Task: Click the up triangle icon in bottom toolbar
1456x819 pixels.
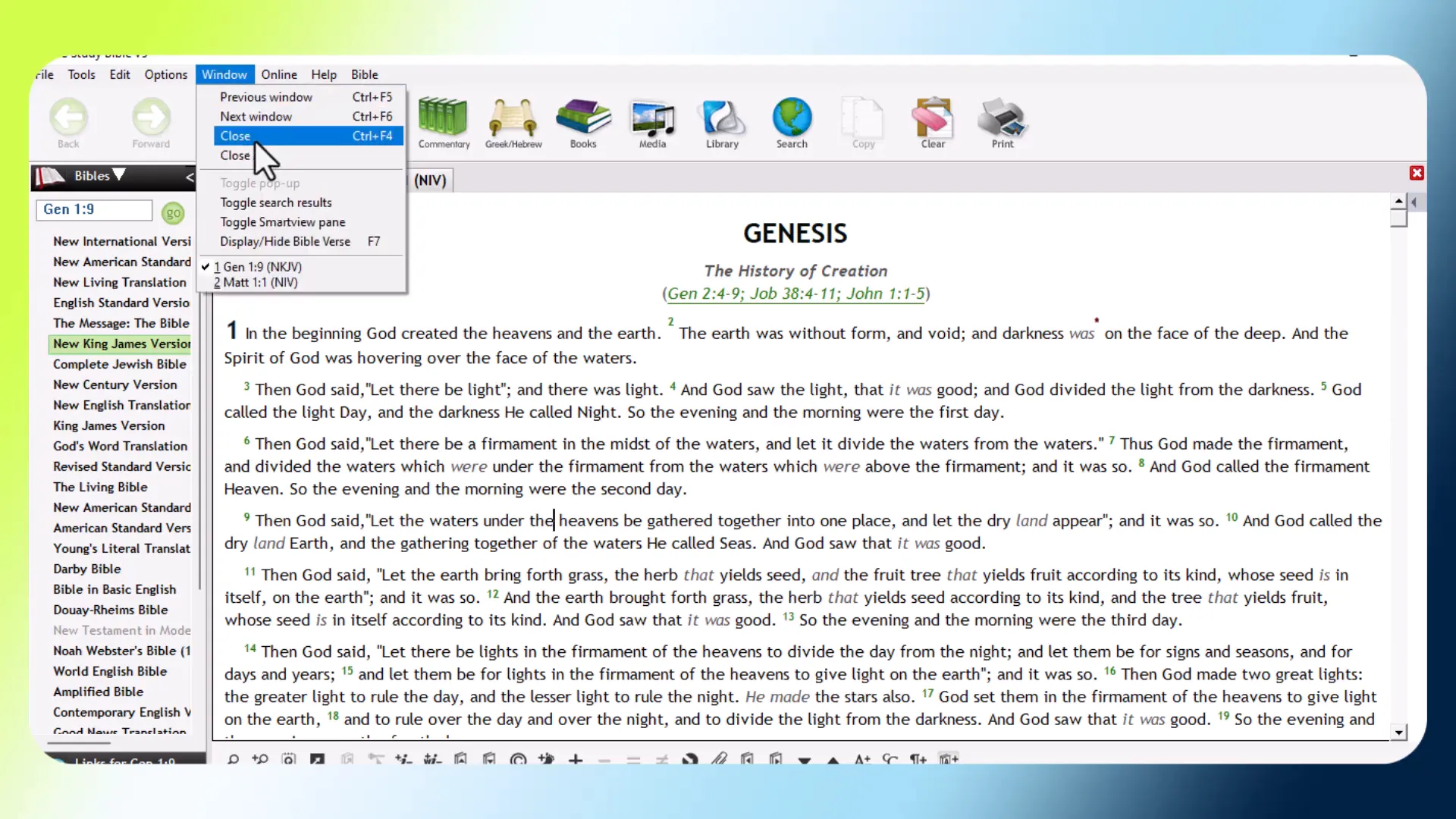Action: tap(833, 759)
